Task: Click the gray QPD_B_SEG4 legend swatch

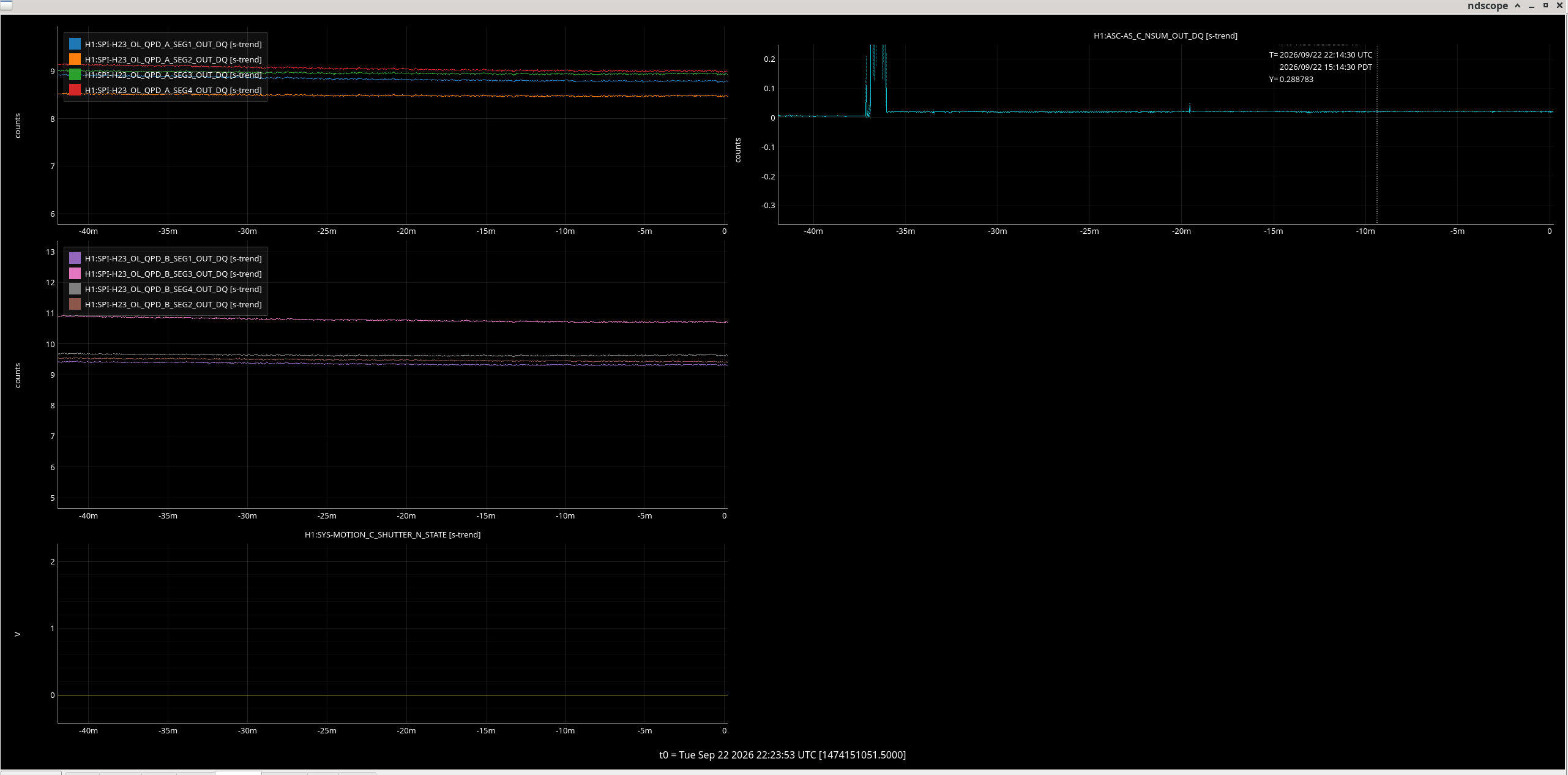Action: click(x=75, y=289)
